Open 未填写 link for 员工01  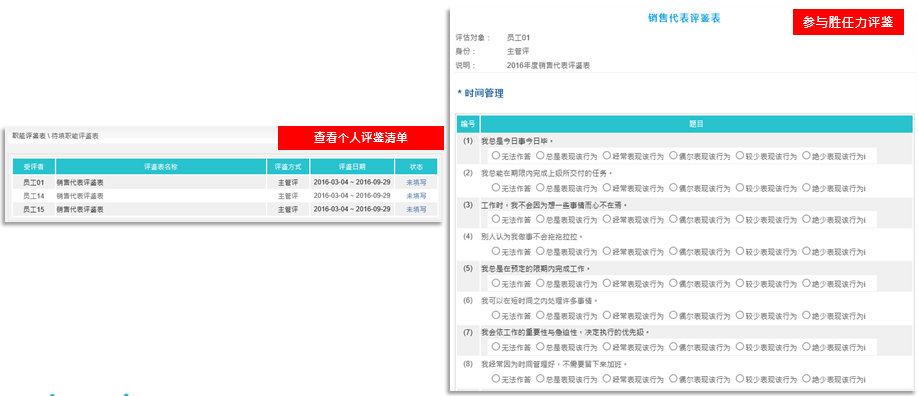coord(416,183)
